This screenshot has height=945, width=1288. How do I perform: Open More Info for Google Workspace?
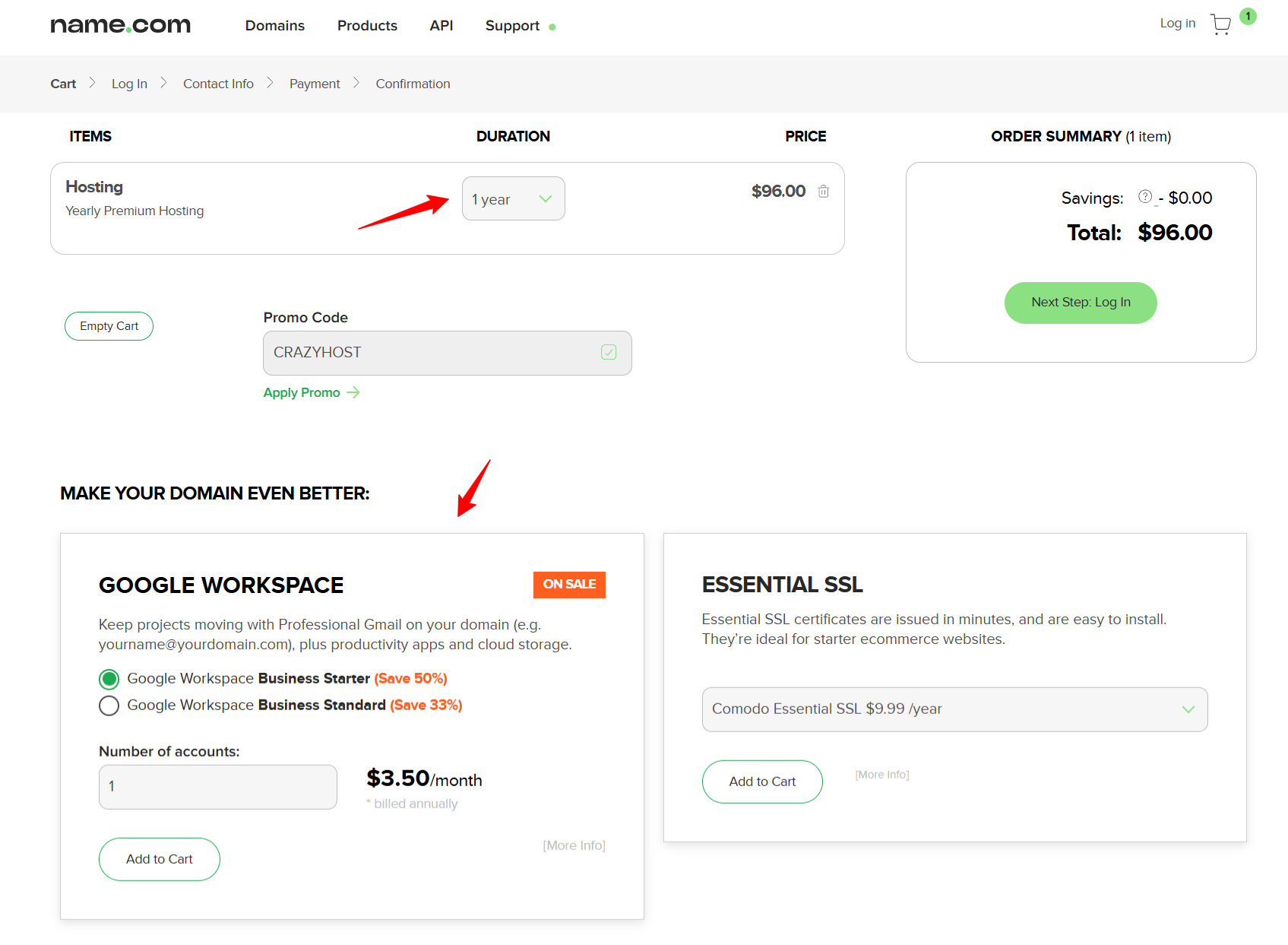pos(574,845)
